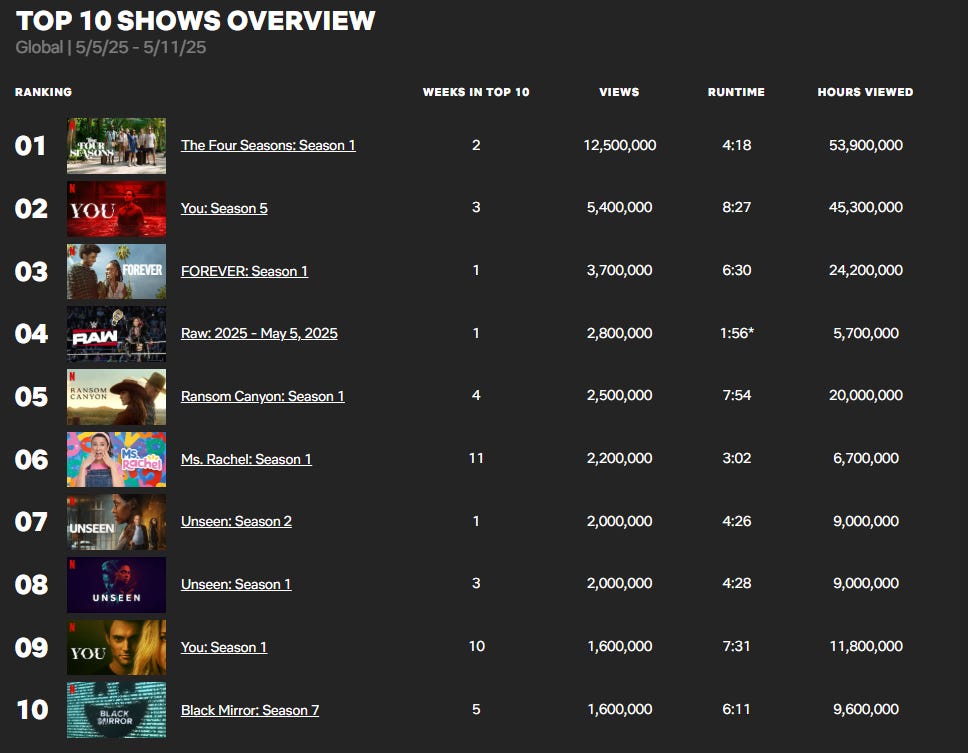Click the 7:31 runtime value
Screen dimensions: 968x753
click(x=736, y=646)
